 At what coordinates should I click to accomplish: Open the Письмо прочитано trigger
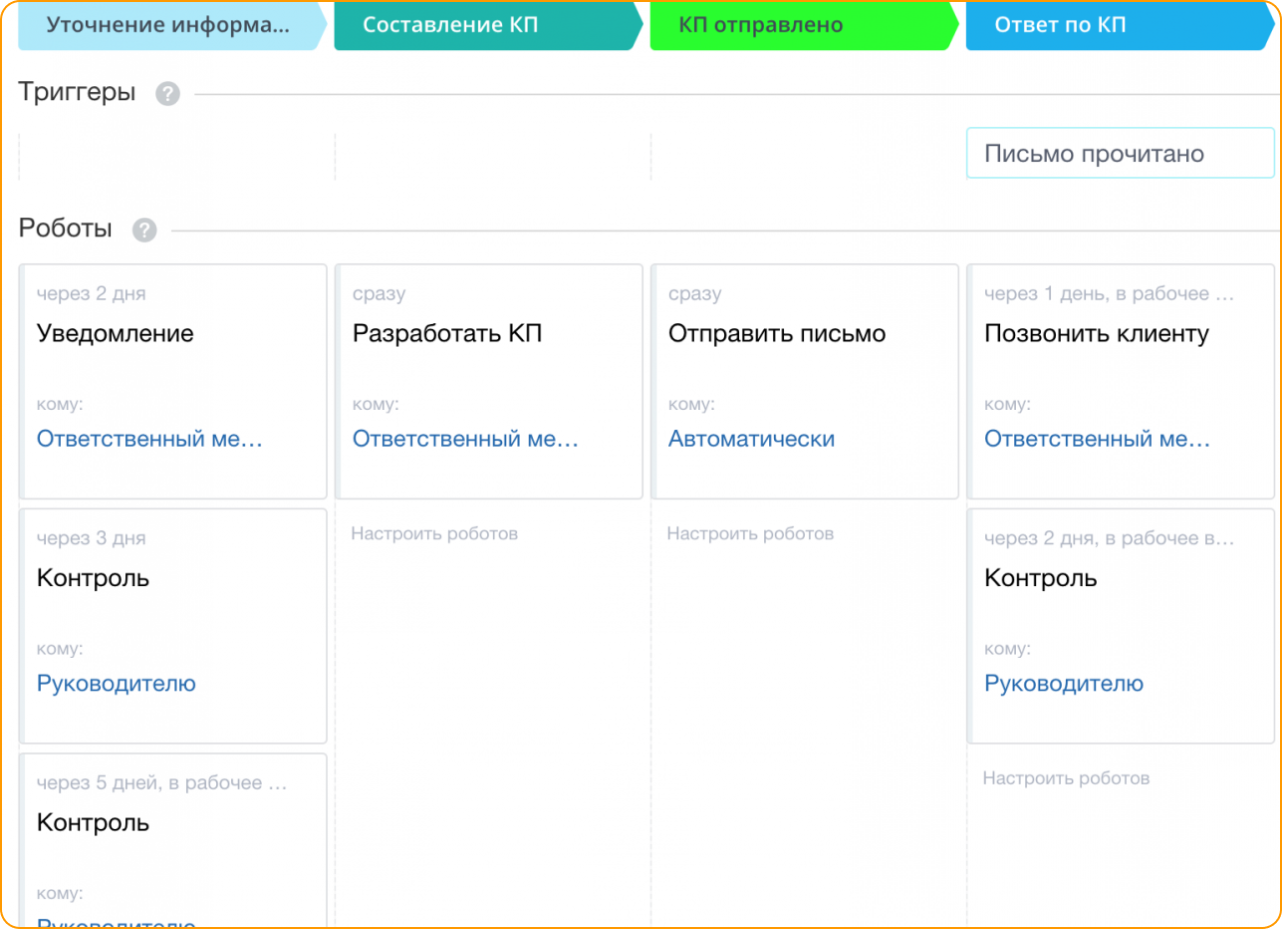pos(1120,154)
